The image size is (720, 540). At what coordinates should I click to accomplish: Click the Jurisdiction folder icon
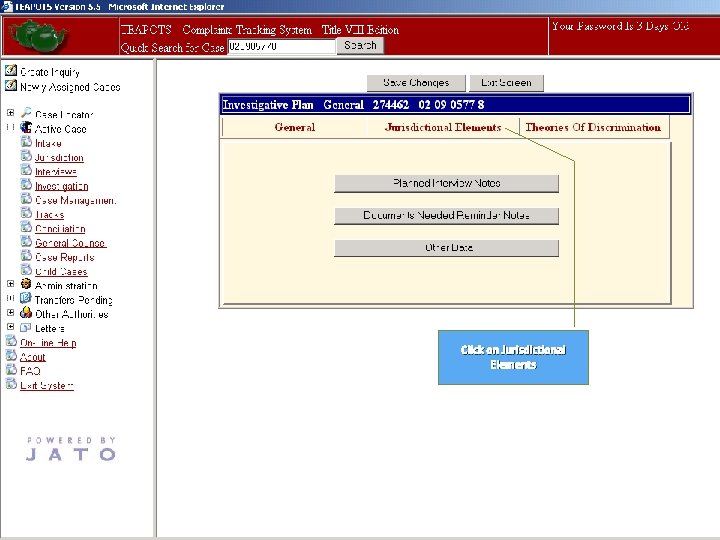tap(26, 156)
